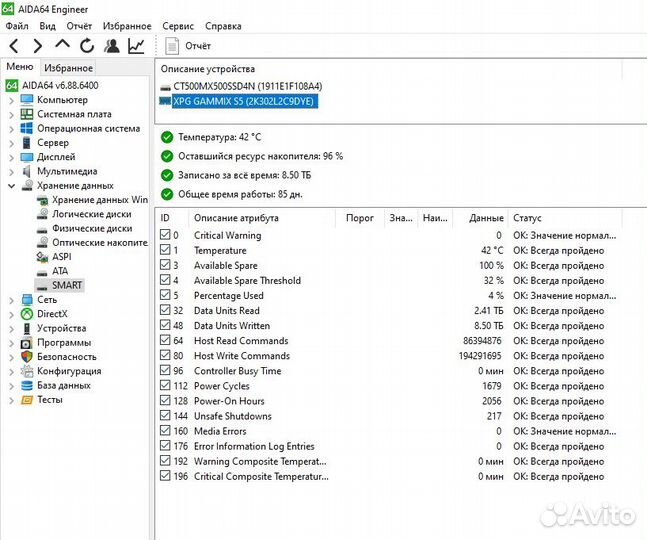
Task: Toggle the Power Cycles checkbox
Action: click(x=165, y=385)
